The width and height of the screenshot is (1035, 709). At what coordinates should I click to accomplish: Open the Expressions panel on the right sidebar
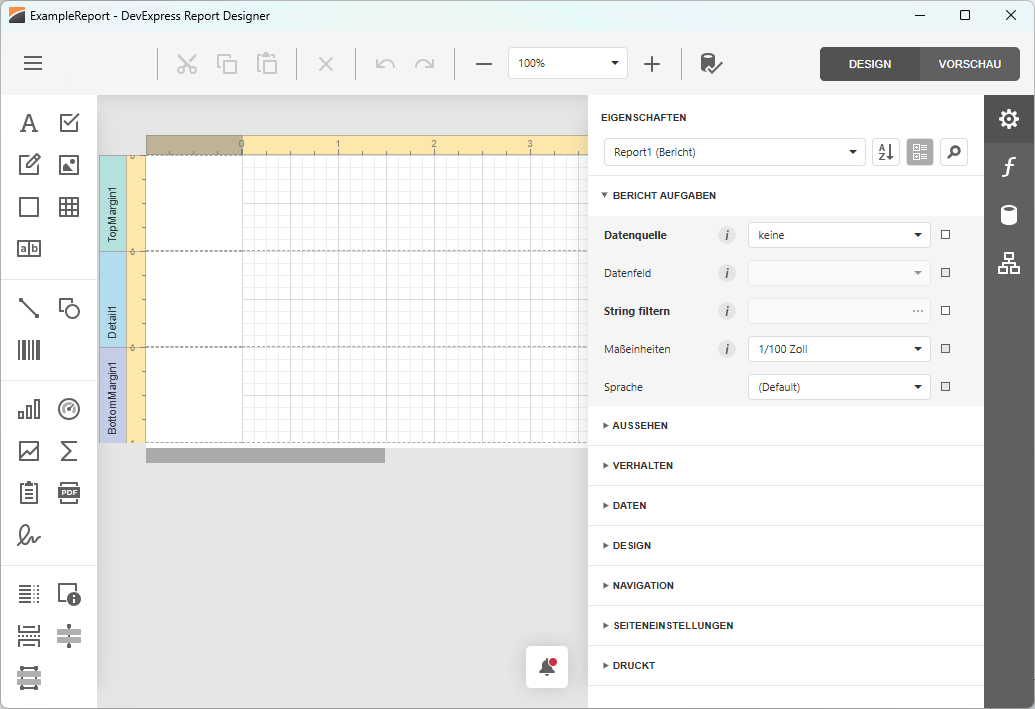click(1008, 167)
